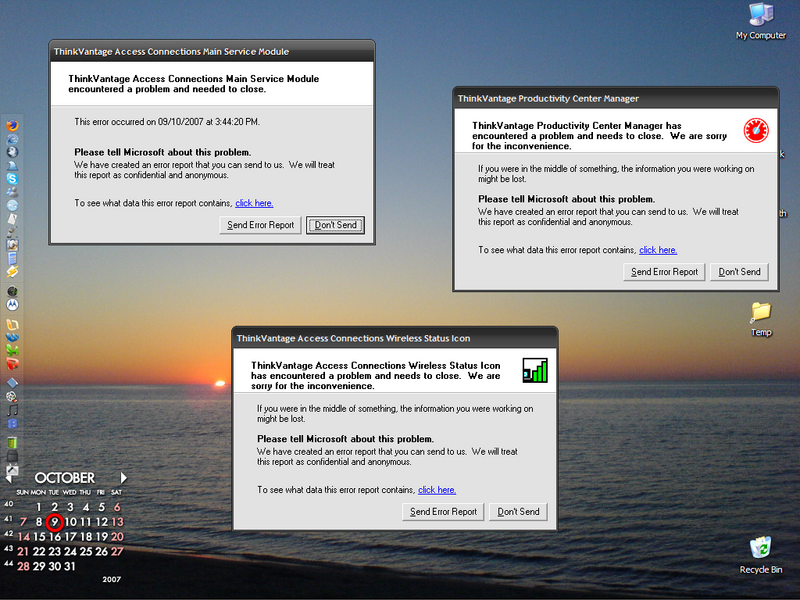The height and width of the screenshot is (600, 800).
Task: Open Skype from the left dock
Action: [12, 178]
